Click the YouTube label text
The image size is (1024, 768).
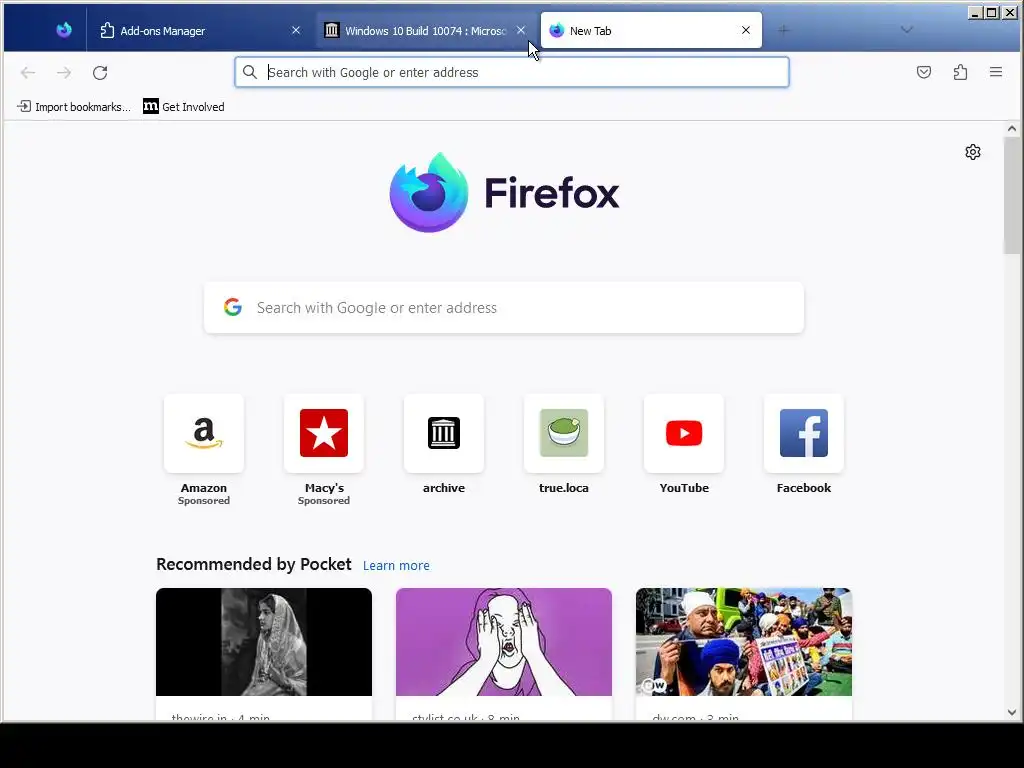(x=684, y=488)
